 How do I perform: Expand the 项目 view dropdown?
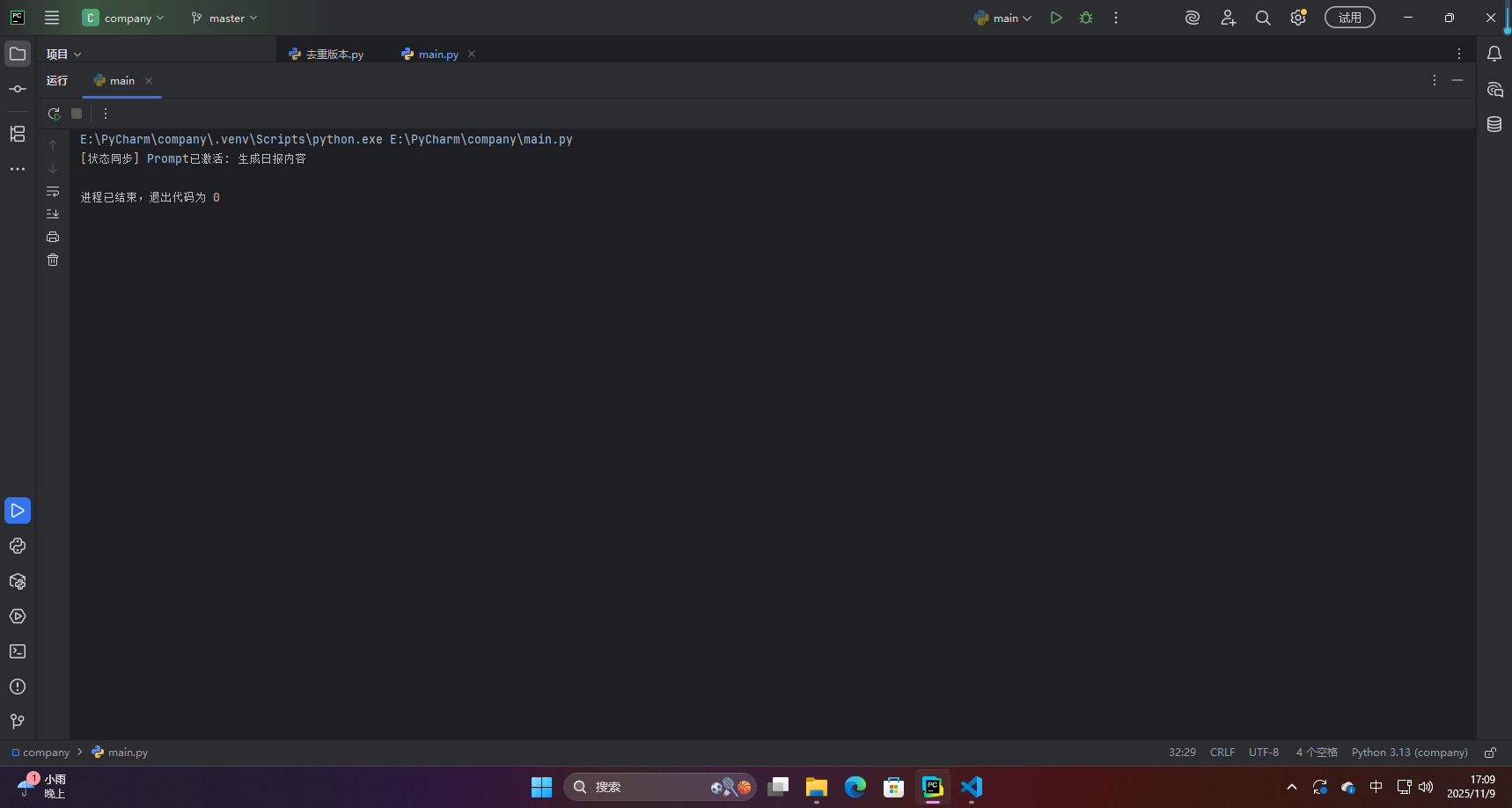pos(64,54)
